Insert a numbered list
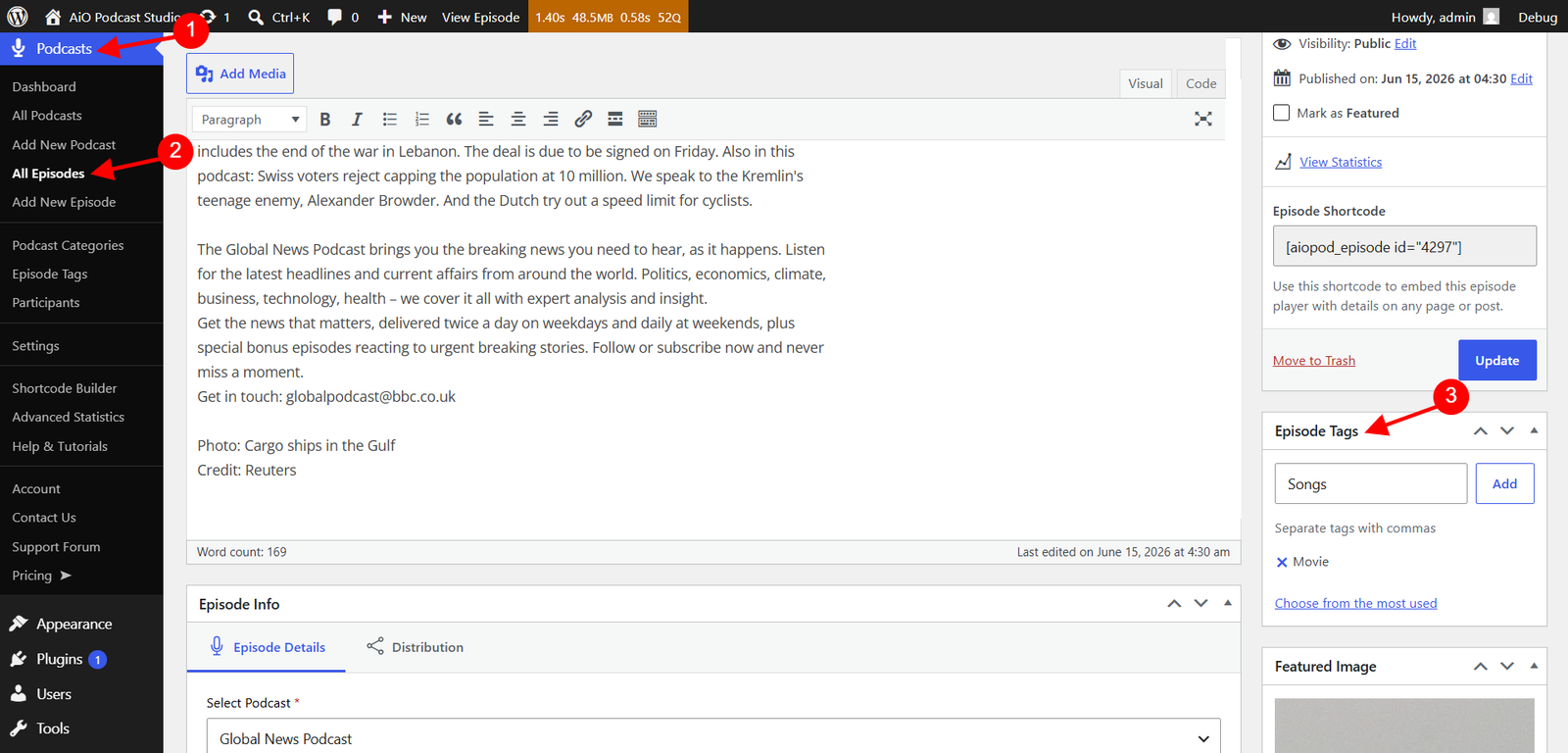 click(x=422, y=119)
